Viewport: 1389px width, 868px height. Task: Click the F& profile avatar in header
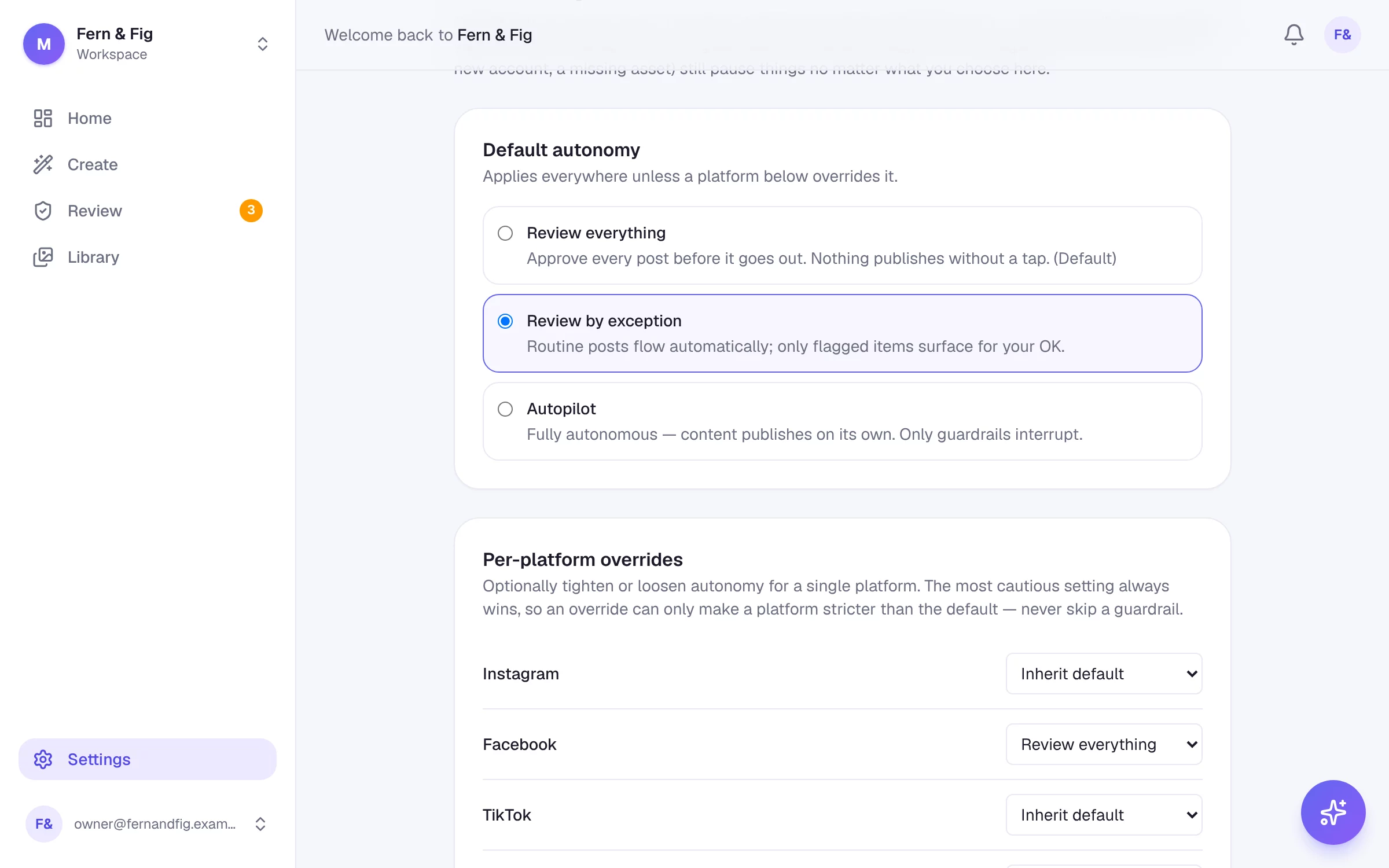point(1342,35)
